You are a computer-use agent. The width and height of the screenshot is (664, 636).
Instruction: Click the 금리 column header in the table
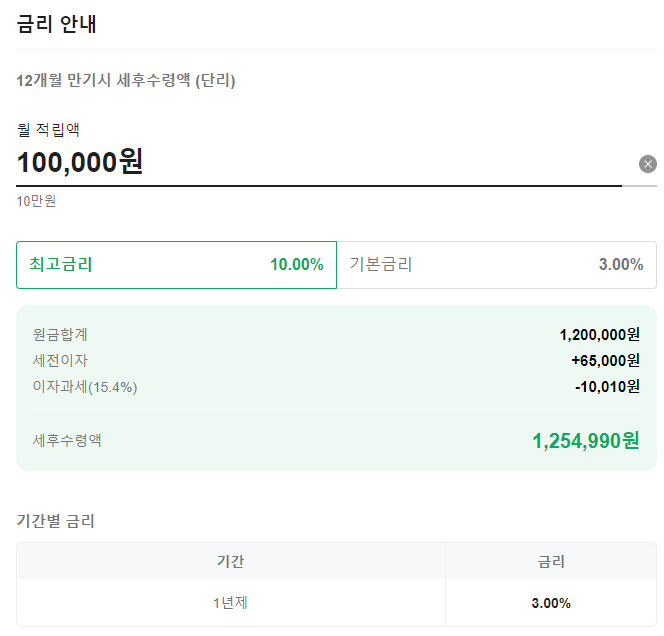coord(551,561)
